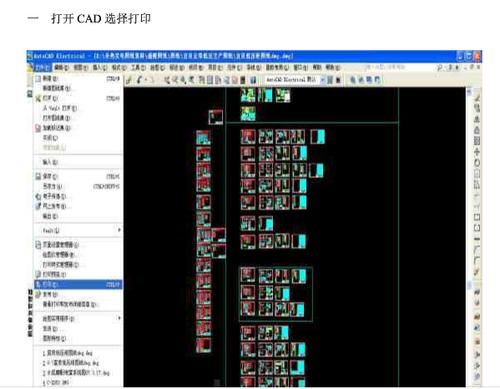
Task: Select the Rotate circular tool in right toolbar
Action: (477, 163)
